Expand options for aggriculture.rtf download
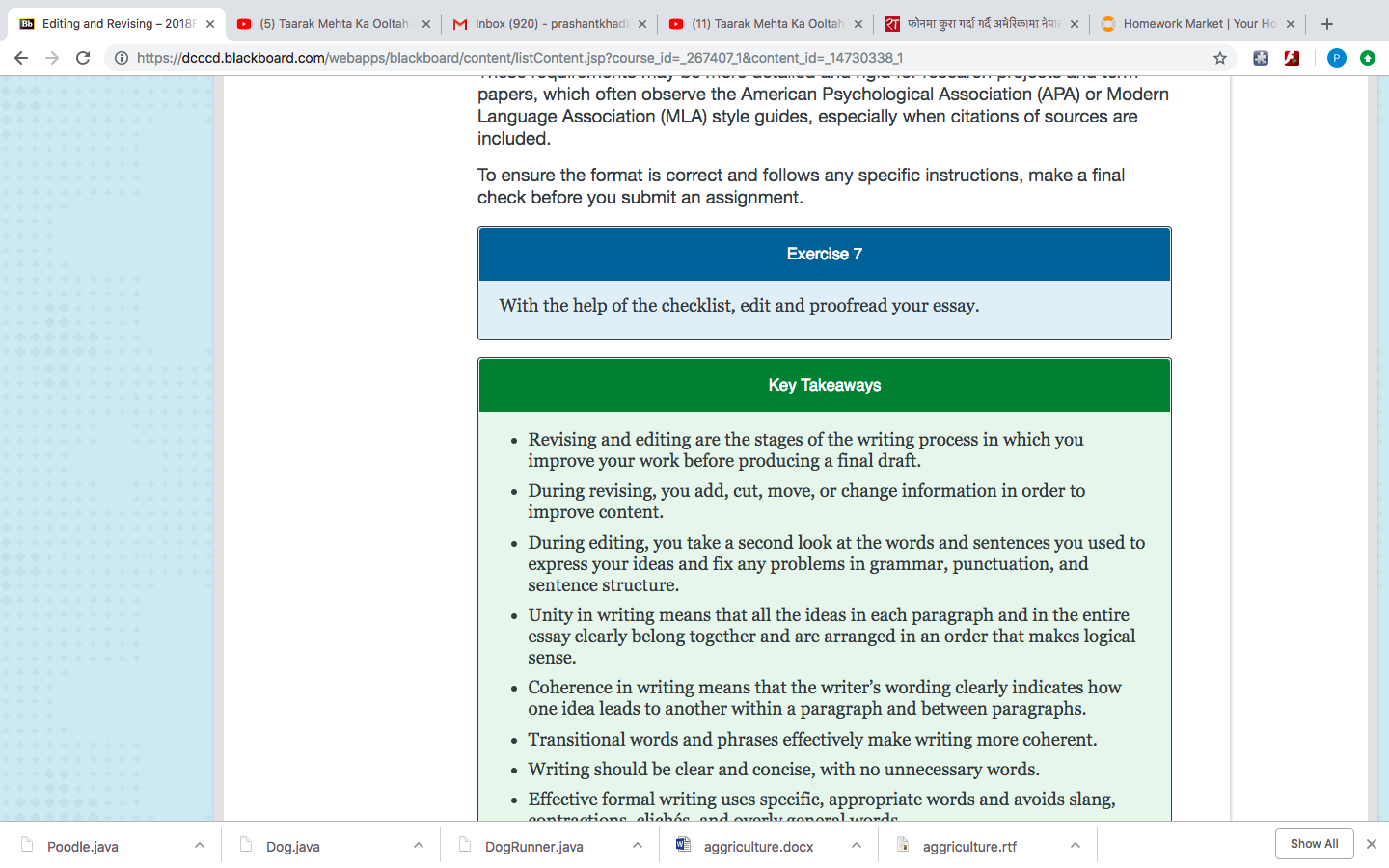Image resolution: width=1389 pixels, height=868 pixels. coord(1076,845)
